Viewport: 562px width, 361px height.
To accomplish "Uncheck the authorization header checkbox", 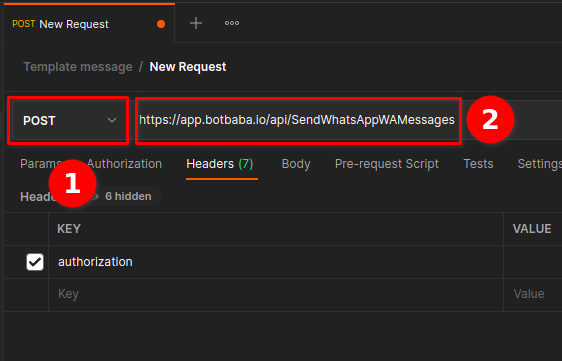I will click(x=35, y=262).
